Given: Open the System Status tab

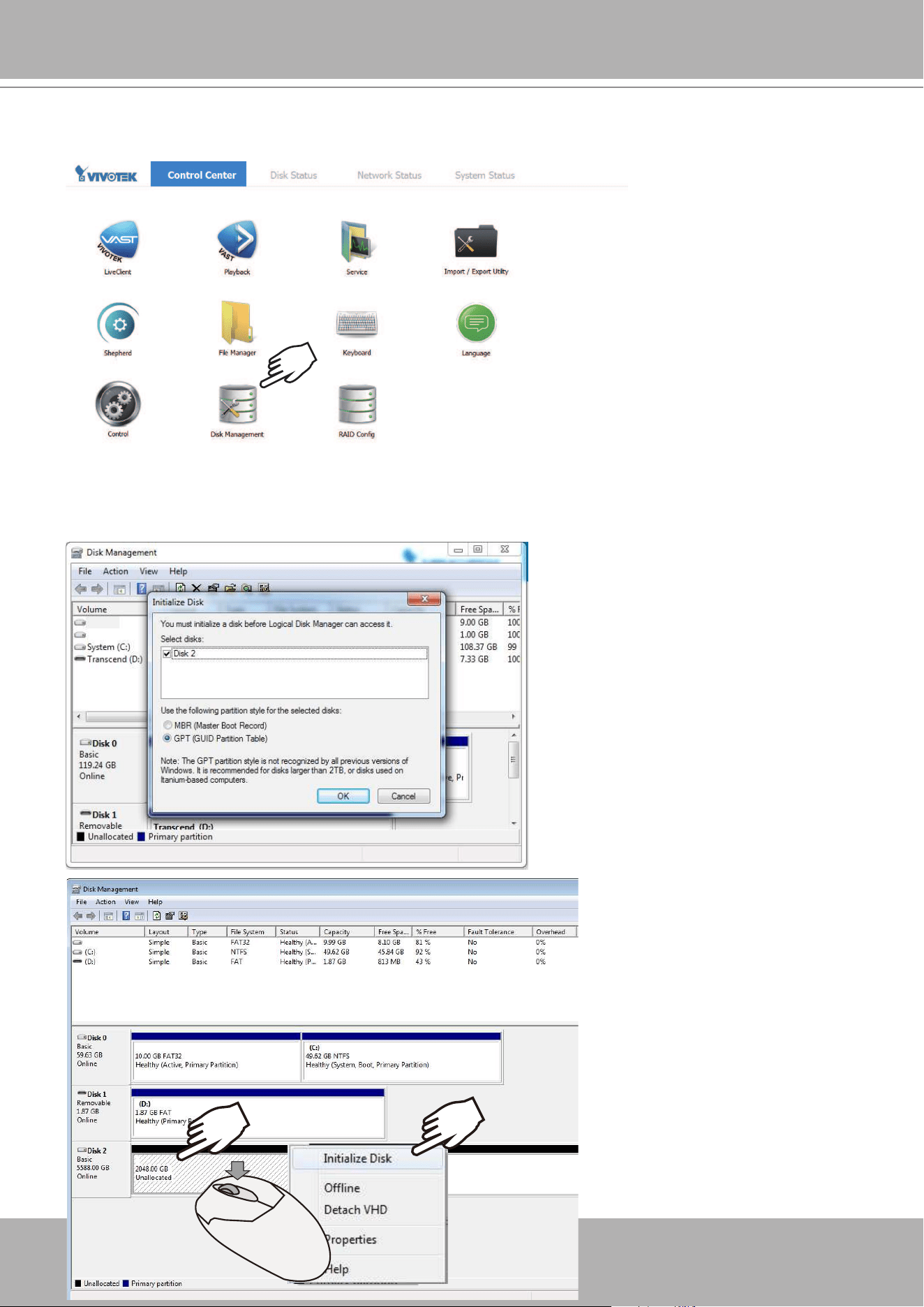Looking at the screenshot, I should pos(485,175).
